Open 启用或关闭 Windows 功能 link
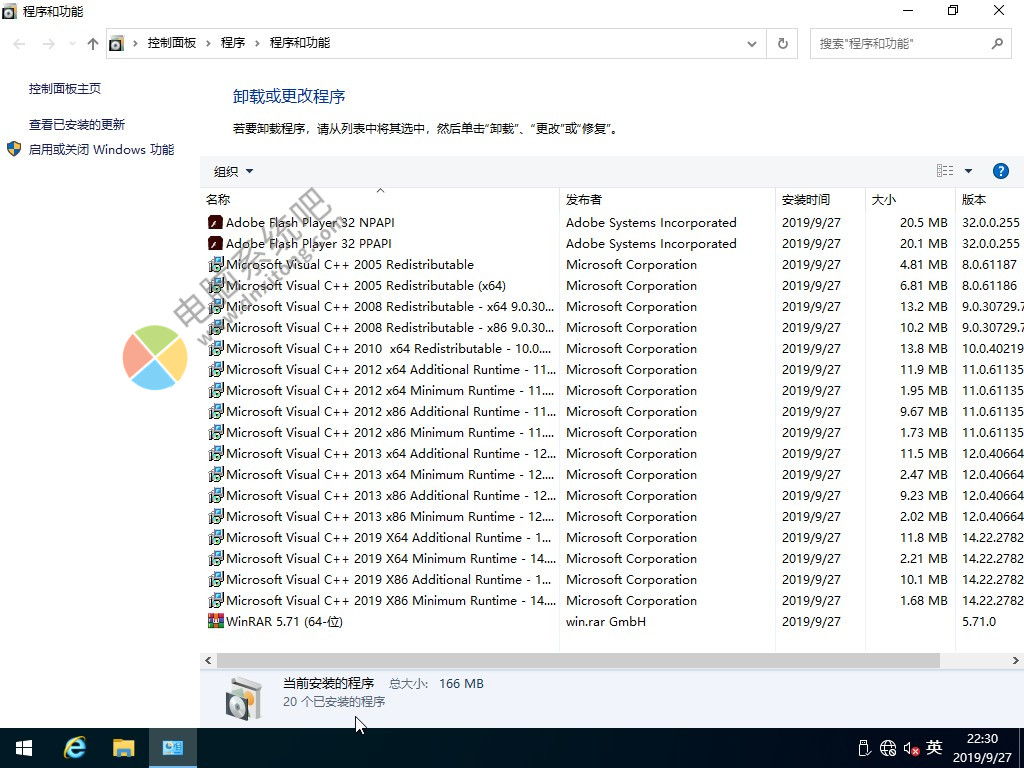 [101, 150]
